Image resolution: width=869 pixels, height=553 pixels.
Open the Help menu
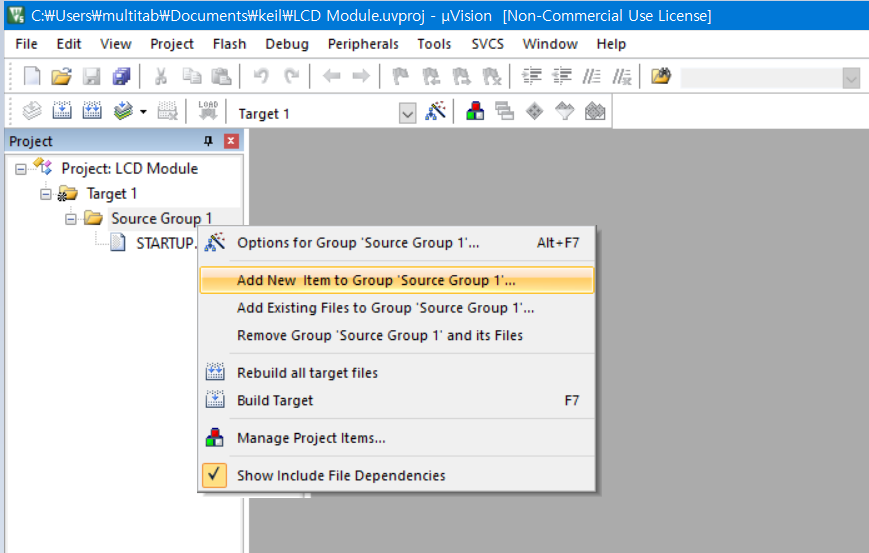click(x=611, y=44)
